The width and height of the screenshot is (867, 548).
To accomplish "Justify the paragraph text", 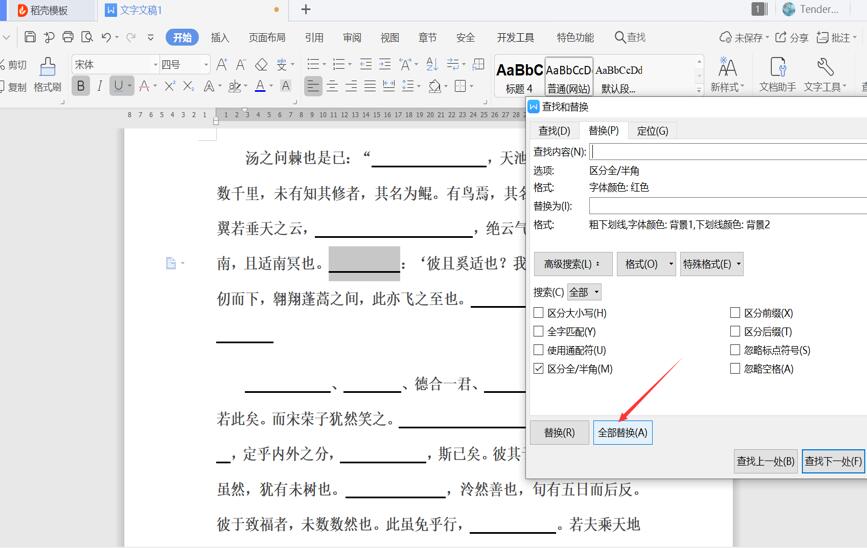I will 370,86.
